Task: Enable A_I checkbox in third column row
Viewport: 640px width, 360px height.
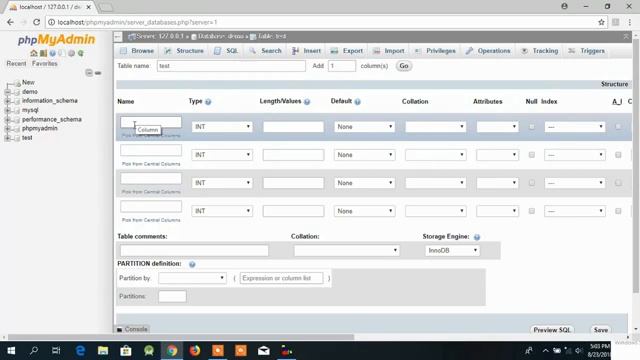Action: (618, 183)
